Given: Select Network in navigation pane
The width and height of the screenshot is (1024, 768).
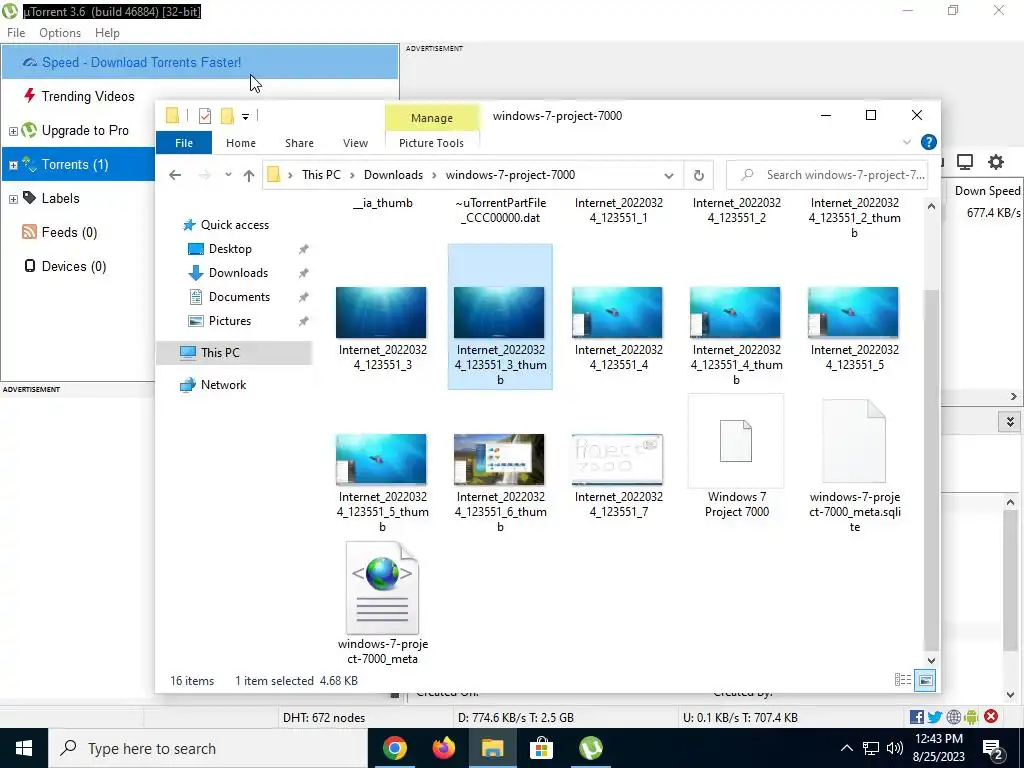Looking at the screenshot, I should [223, 385].
